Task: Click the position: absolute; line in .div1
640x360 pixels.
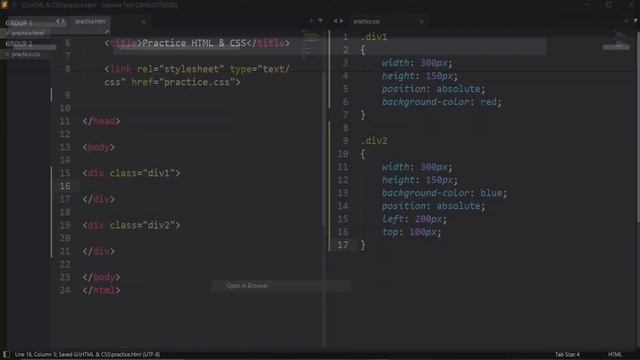Action: (433, 89)
